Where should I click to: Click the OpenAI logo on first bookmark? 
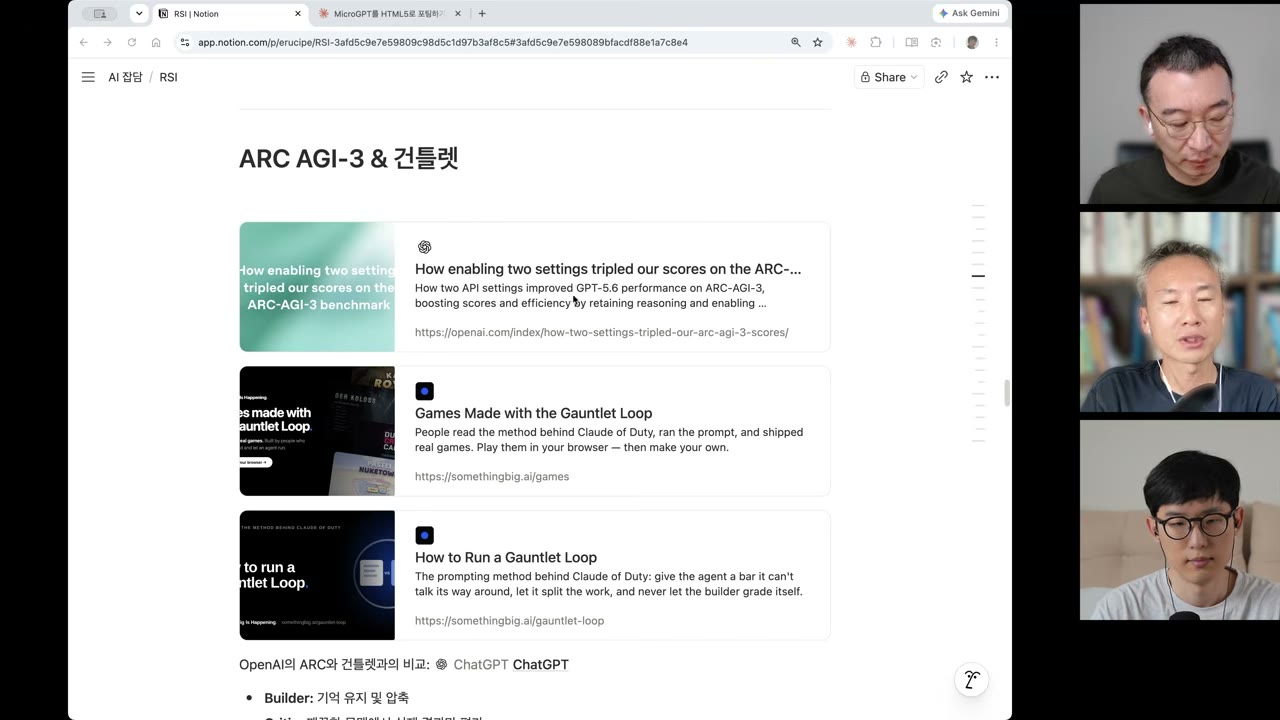(x=424, y=247)
